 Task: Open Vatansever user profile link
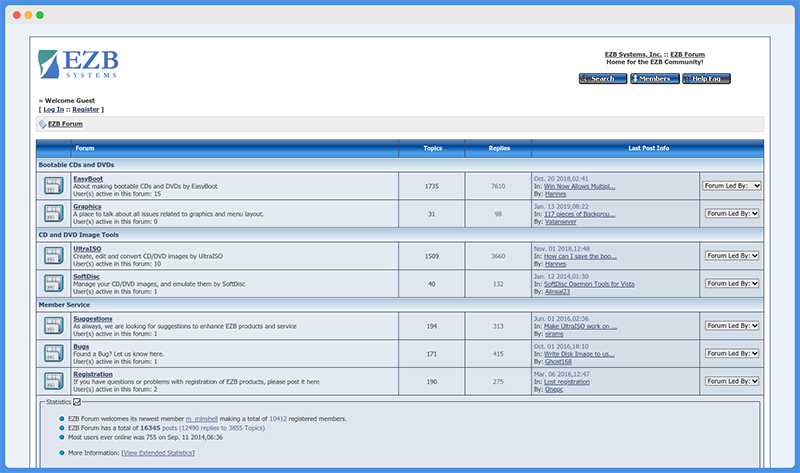tap(560, 221)
